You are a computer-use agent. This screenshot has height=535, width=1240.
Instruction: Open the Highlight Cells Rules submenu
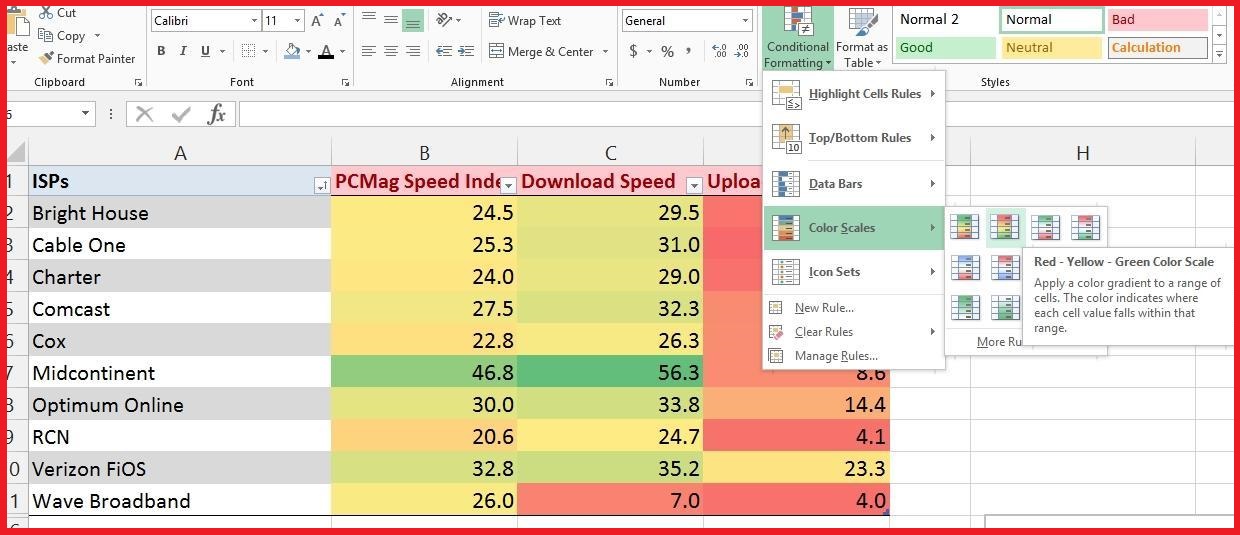(x=864, y=94)
